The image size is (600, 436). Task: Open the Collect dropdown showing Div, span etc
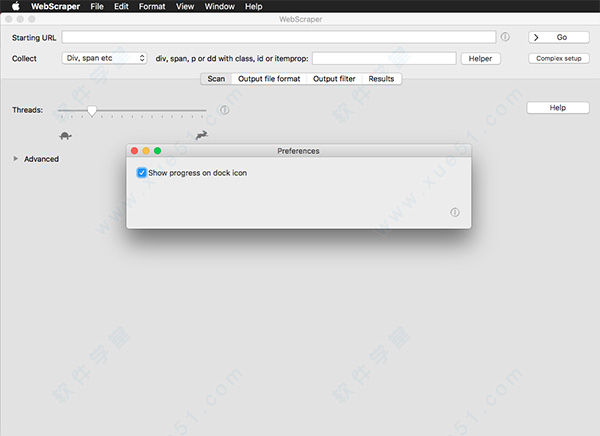[x=104, y=58]
